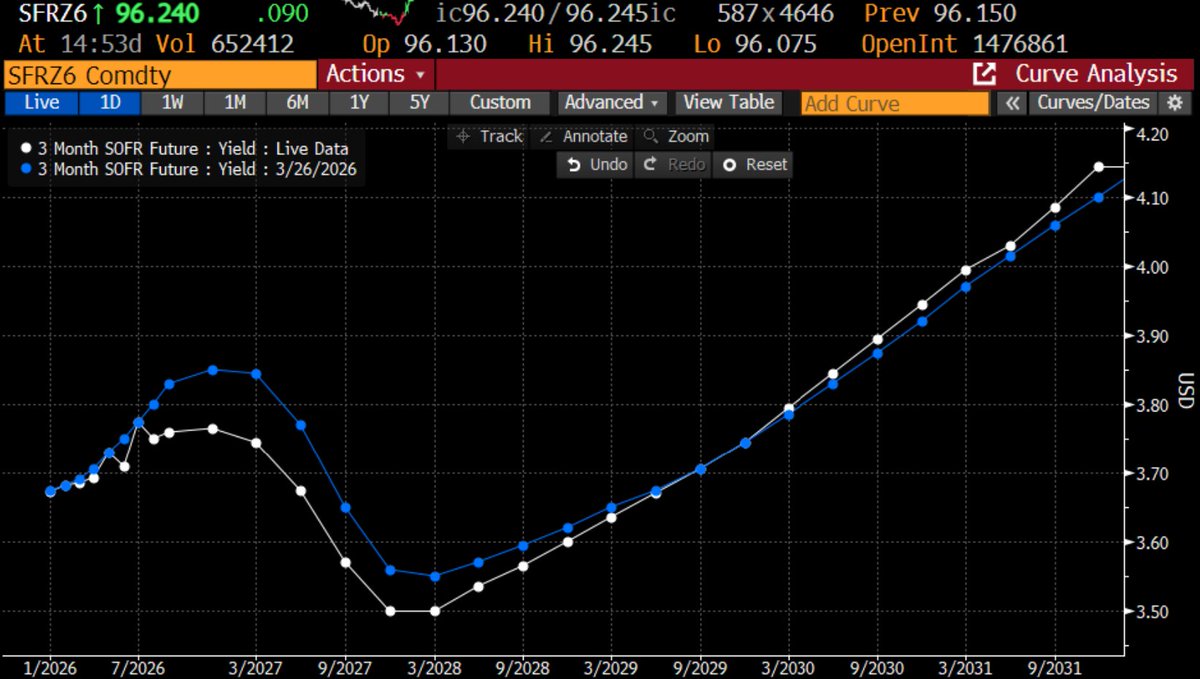Click the 7/2026 x-axis label

[138, 668]
